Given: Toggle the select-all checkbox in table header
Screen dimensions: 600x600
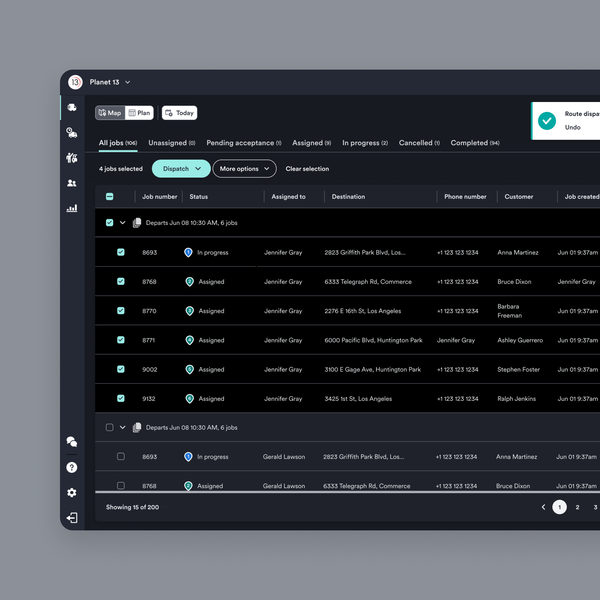Looking at the screenshot, I should coord(110,197).
